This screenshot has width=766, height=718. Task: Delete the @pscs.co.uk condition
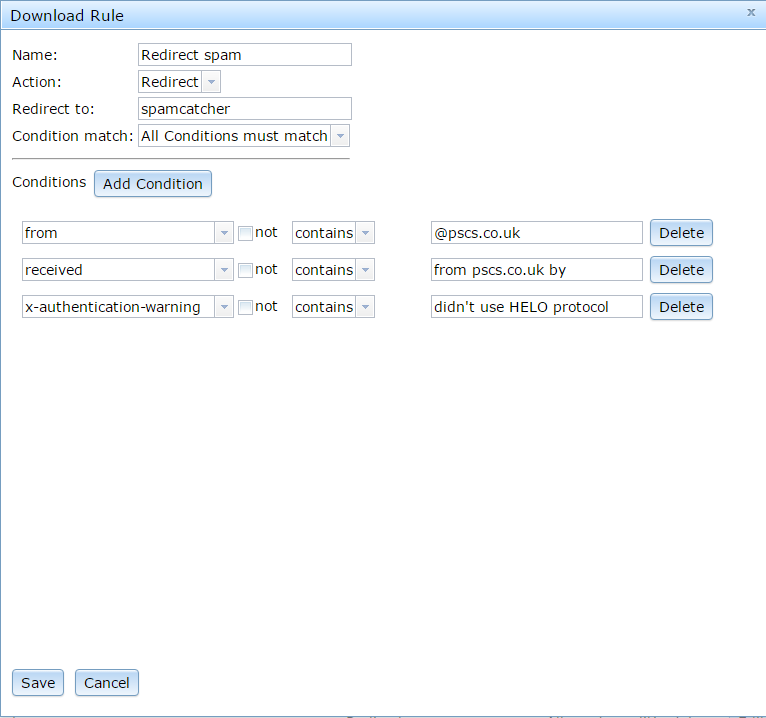[x=681, y=233]
